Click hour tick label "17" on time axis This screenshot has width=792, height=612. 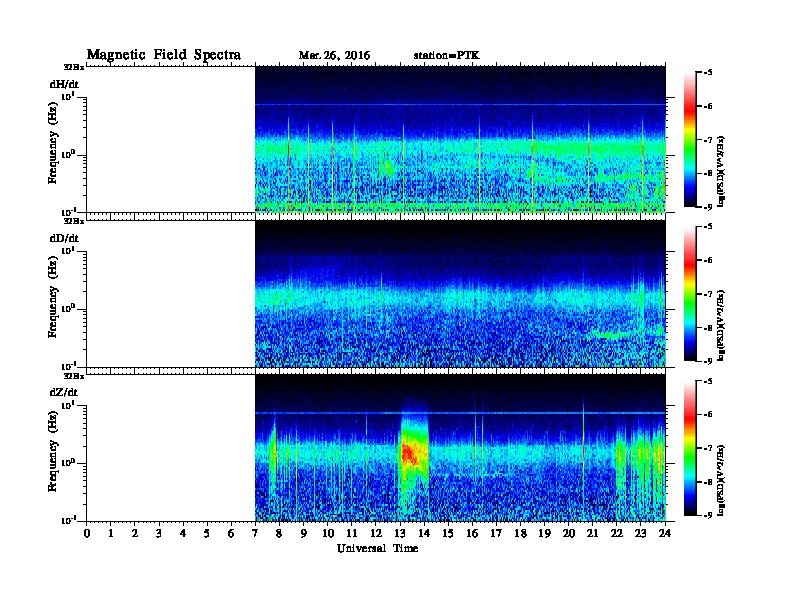497,534
